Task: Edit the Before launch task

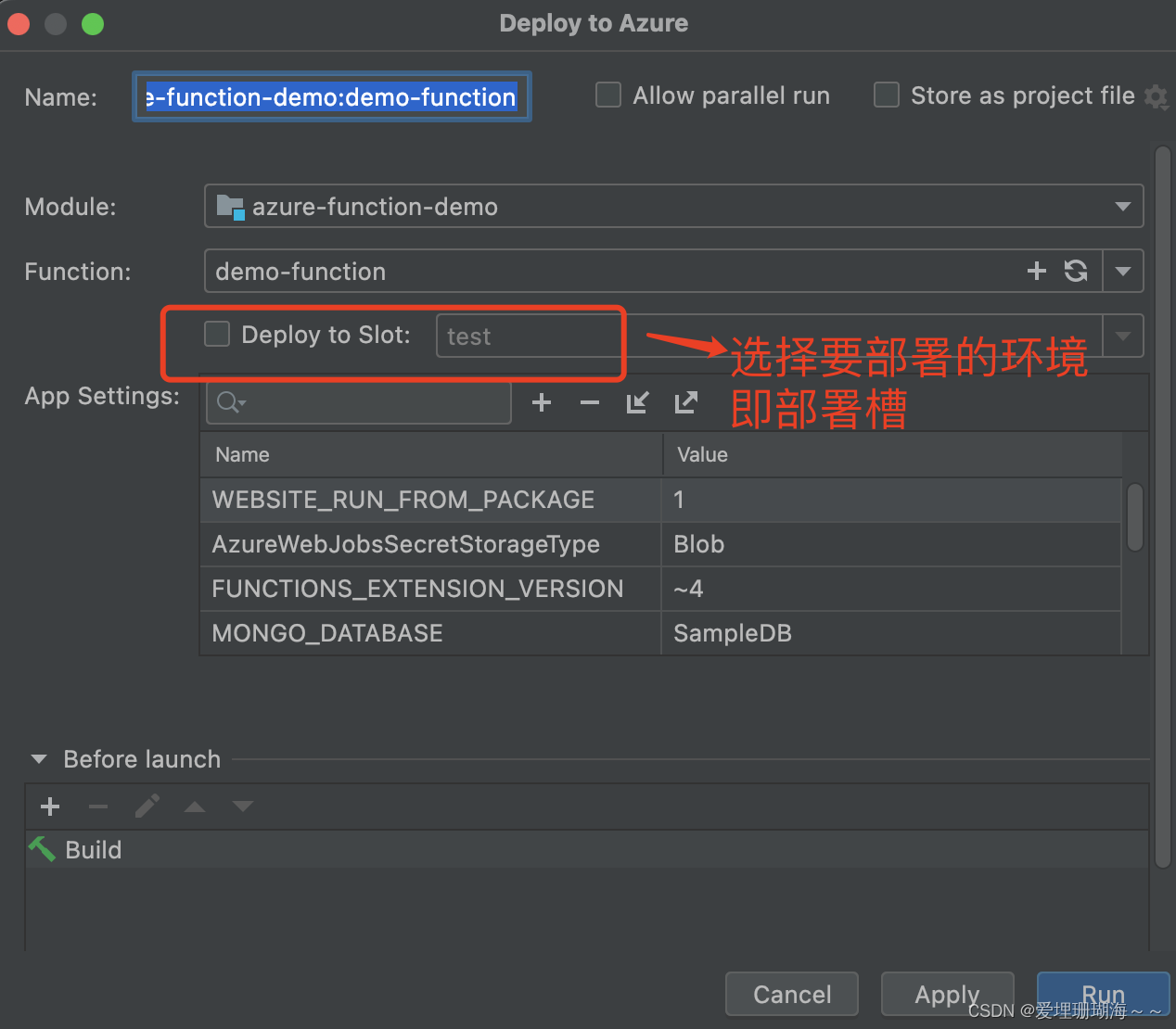Action: click(147, 807)
